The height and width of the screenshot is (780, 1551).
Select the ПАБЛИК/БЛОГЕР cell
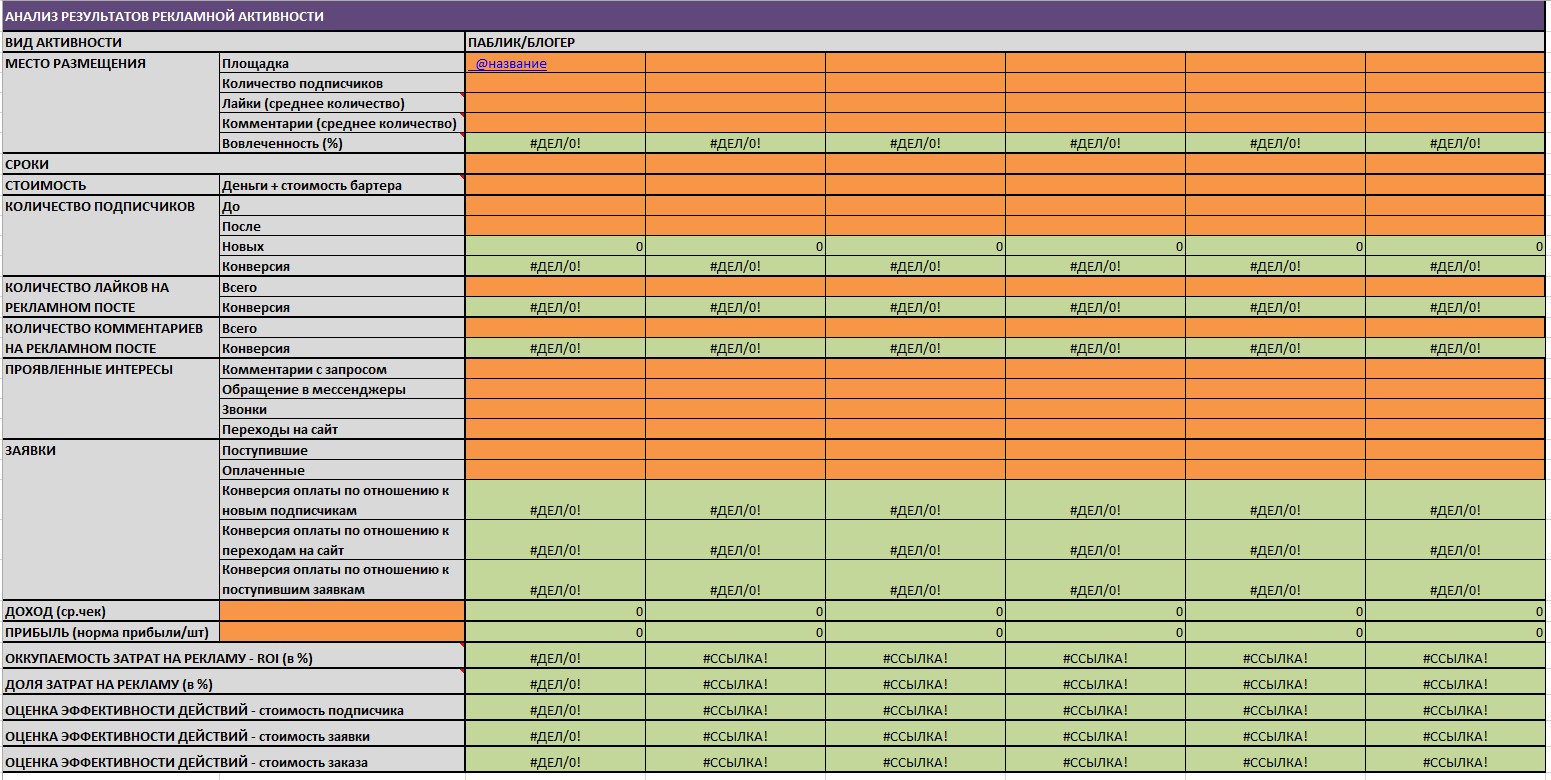tap(1005, 42)
